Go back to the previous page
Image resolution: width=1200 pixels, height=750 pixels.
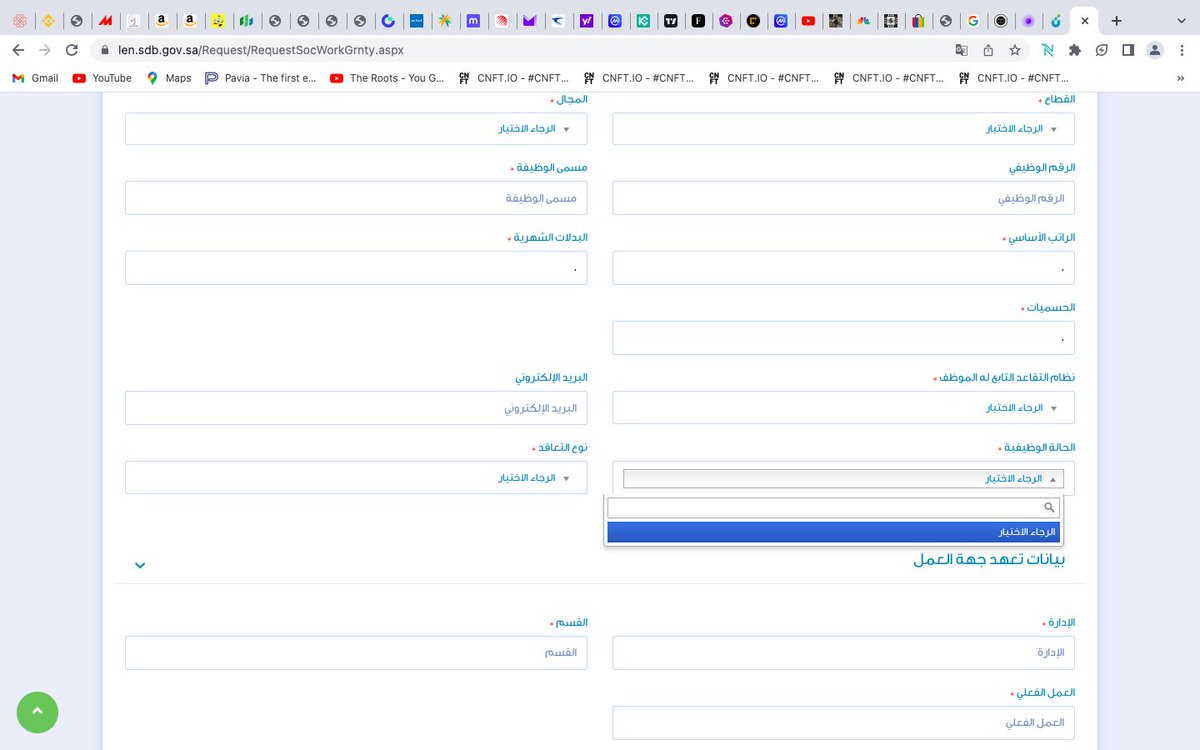point(18,50)
